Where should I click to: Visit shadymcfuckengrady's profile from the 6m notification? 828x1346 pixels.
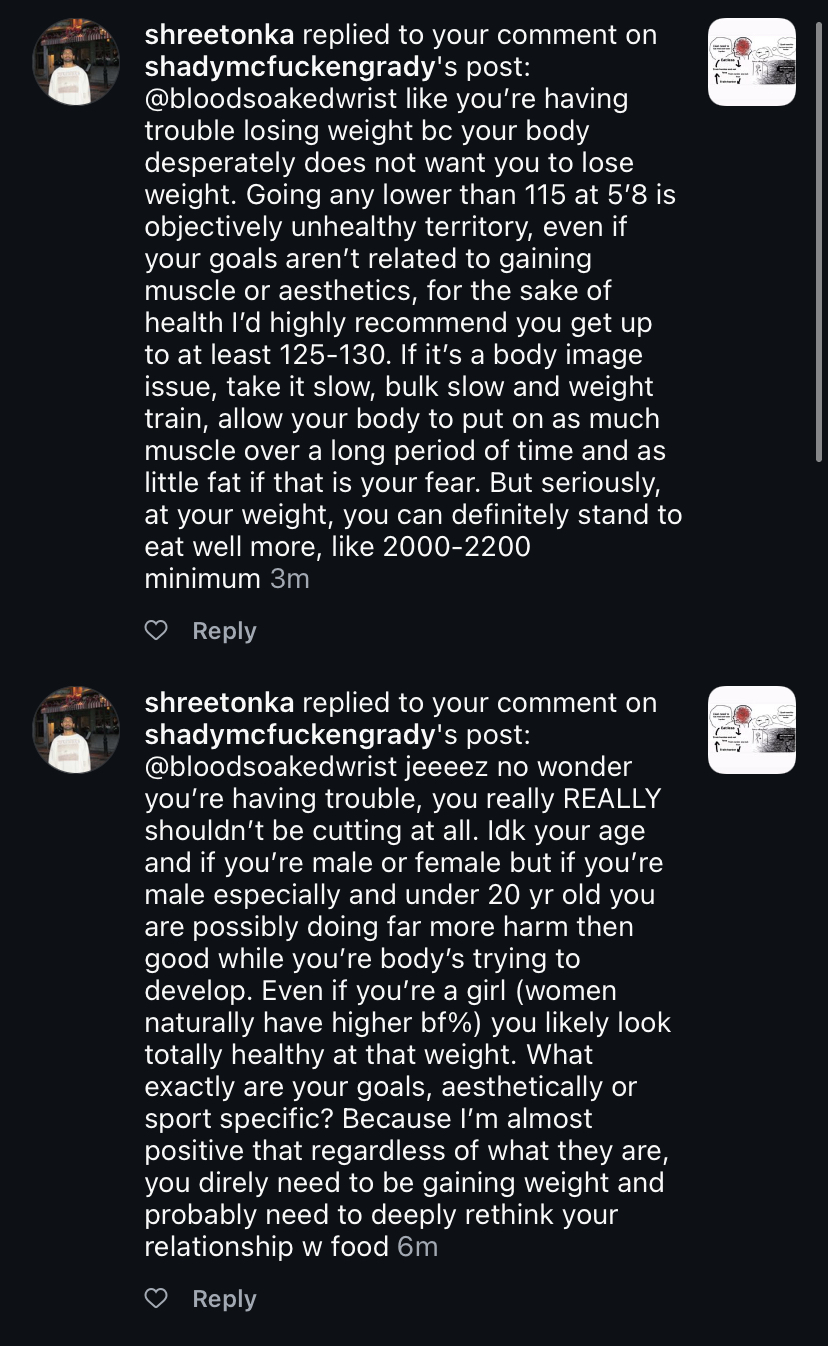[291, 735]
